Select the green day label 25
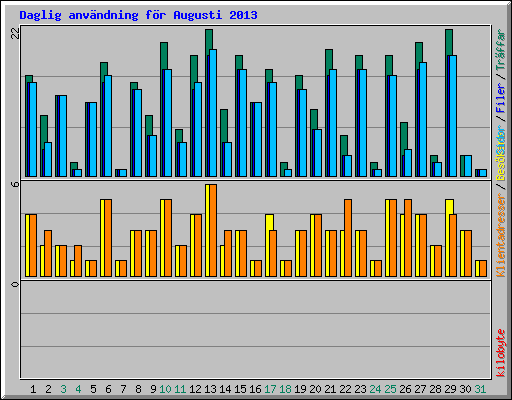 pyautogui.click(x=390, y=389)
